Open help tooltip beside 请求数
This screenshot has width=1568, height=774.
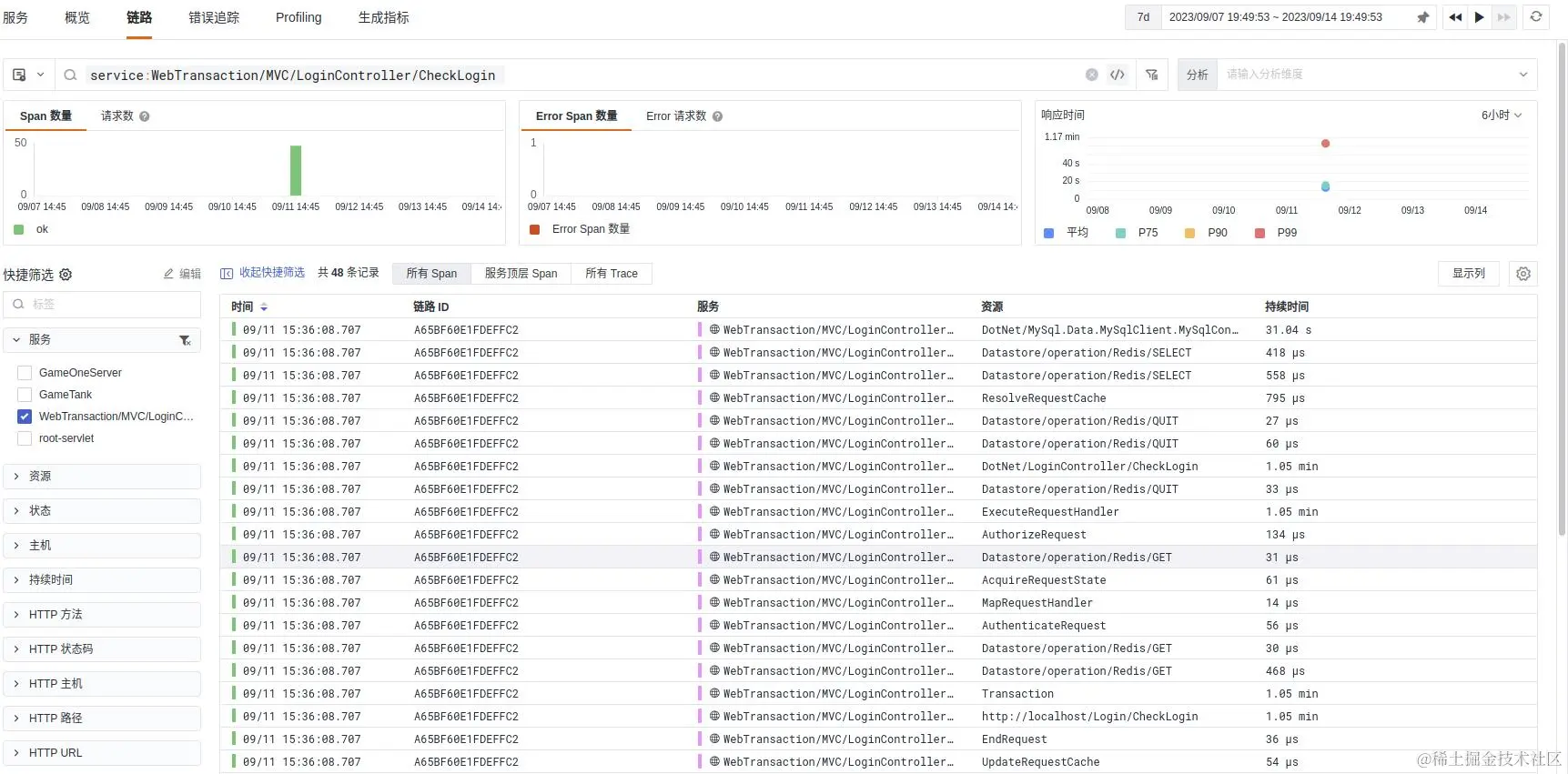(x=145, y=116)
